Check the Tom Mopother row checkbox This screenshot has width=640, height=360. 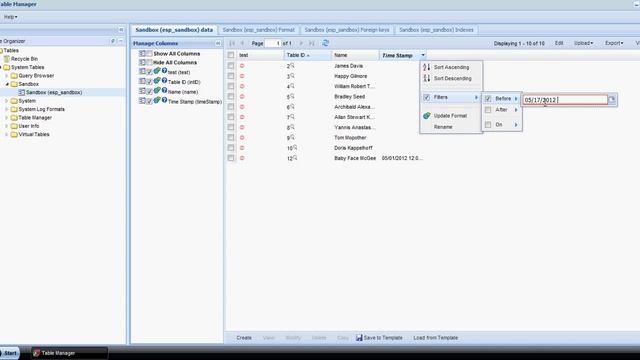tap(231, 138)
